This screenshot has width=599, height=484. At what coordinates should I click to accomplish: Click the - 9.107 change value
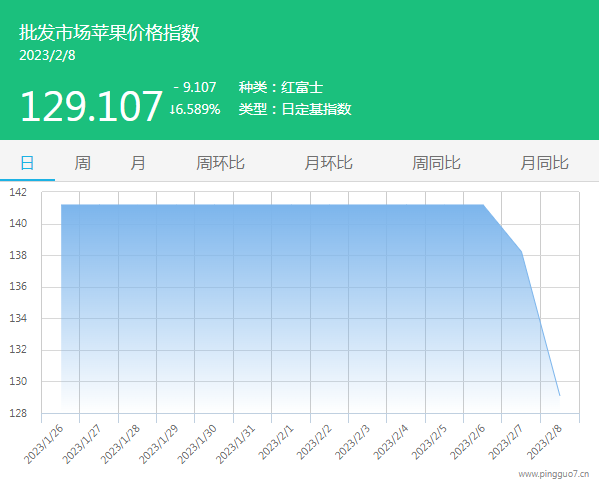[195, 87]
